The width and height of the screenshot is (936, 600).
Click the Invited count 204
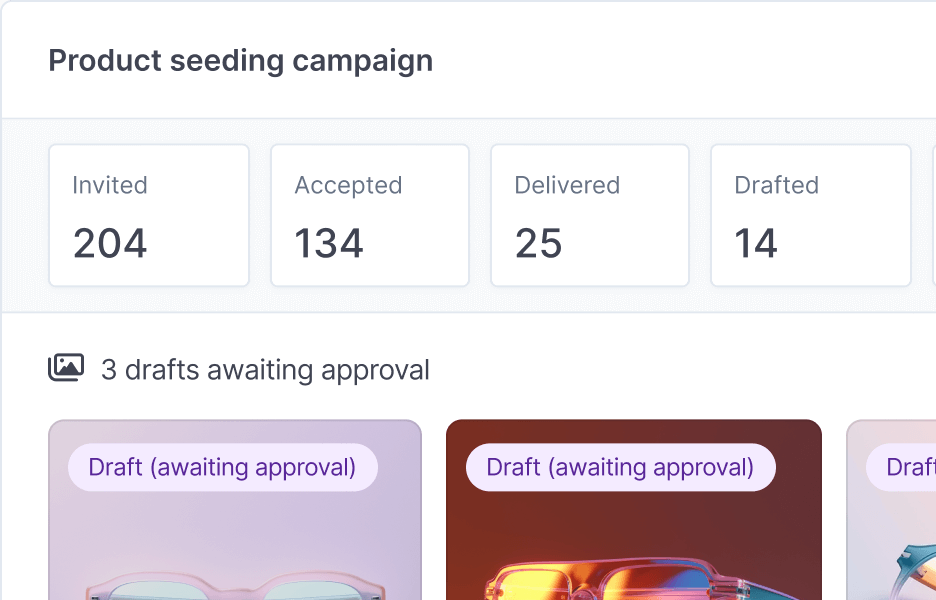click(110, 244)
